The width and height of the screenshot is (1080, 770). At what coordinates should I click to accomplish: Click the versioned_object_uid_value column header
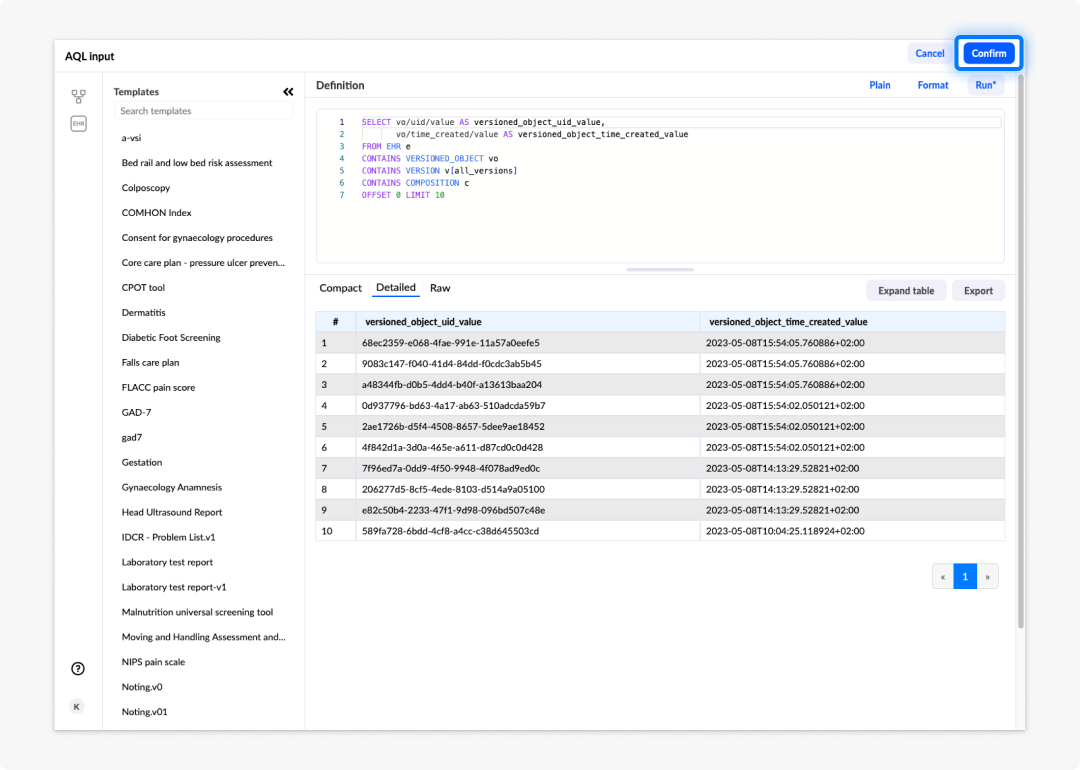click(528, 322)
